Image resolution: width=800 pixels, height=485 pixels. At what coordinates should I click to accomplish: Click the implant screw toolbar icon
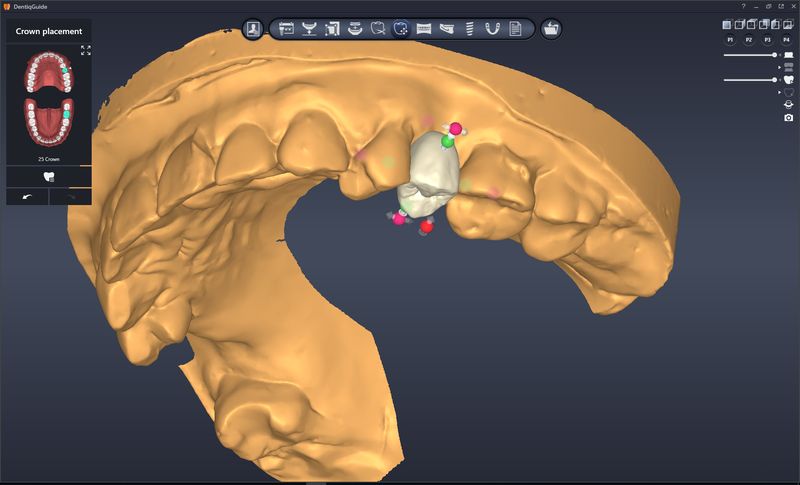(468, 29)
